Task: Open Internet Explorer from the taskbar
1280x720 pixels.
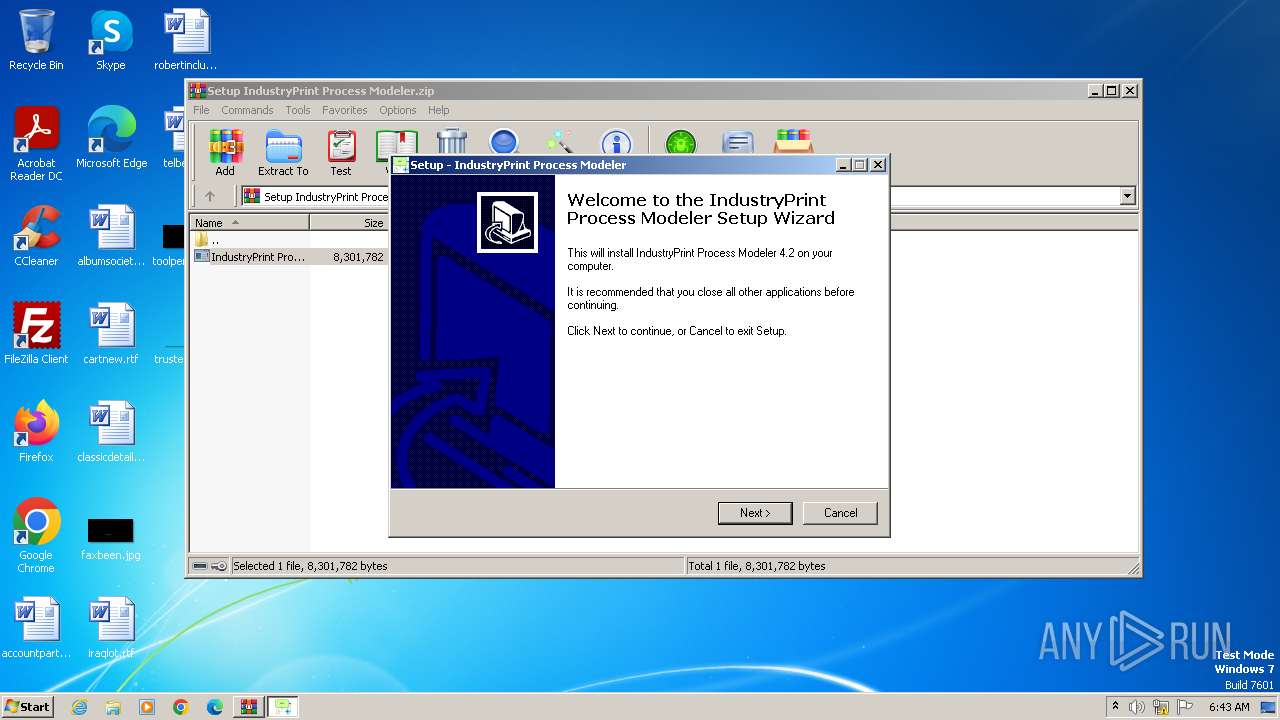Action: [80, 707]
